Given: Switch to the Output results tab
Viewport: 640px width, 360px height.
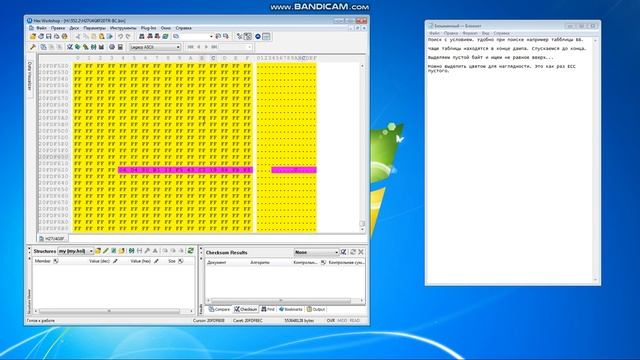Looking at the screenshot, I should [x=316, y=309].
